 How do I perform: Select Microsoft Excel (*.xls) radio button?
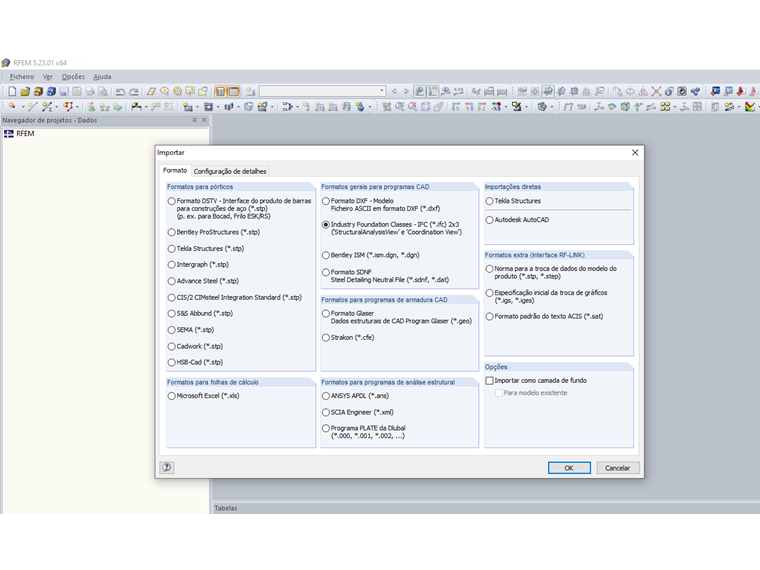coord(172,396)
